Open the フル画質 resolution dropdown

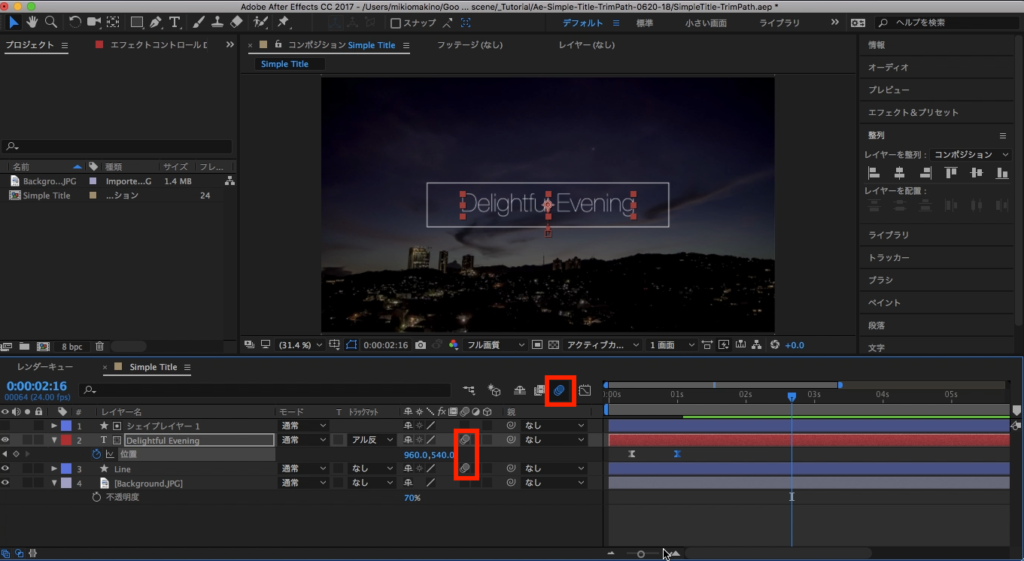click(x=496, y=345)
